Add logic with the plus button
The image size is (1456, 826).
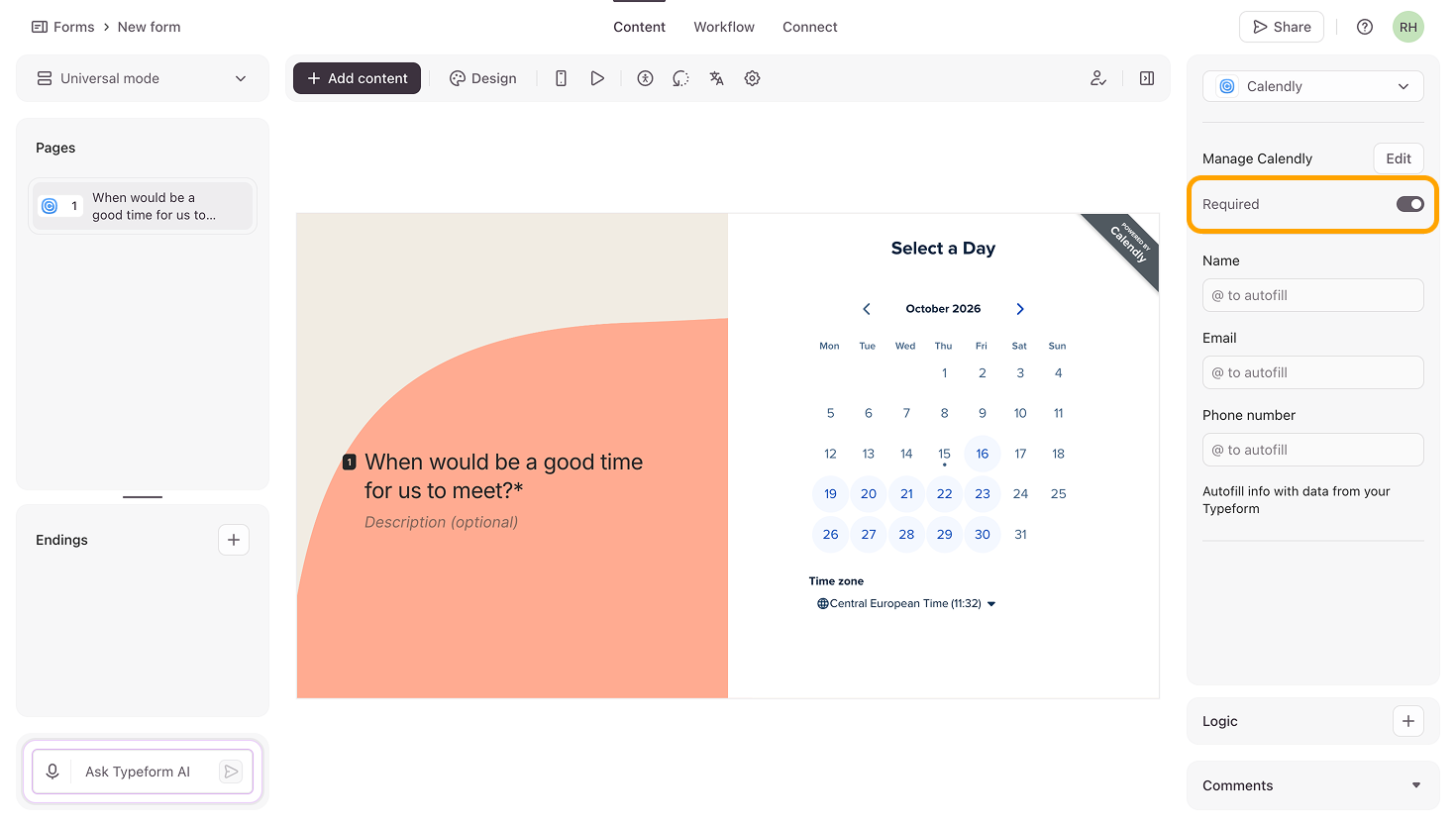[x=1408, y=721]
